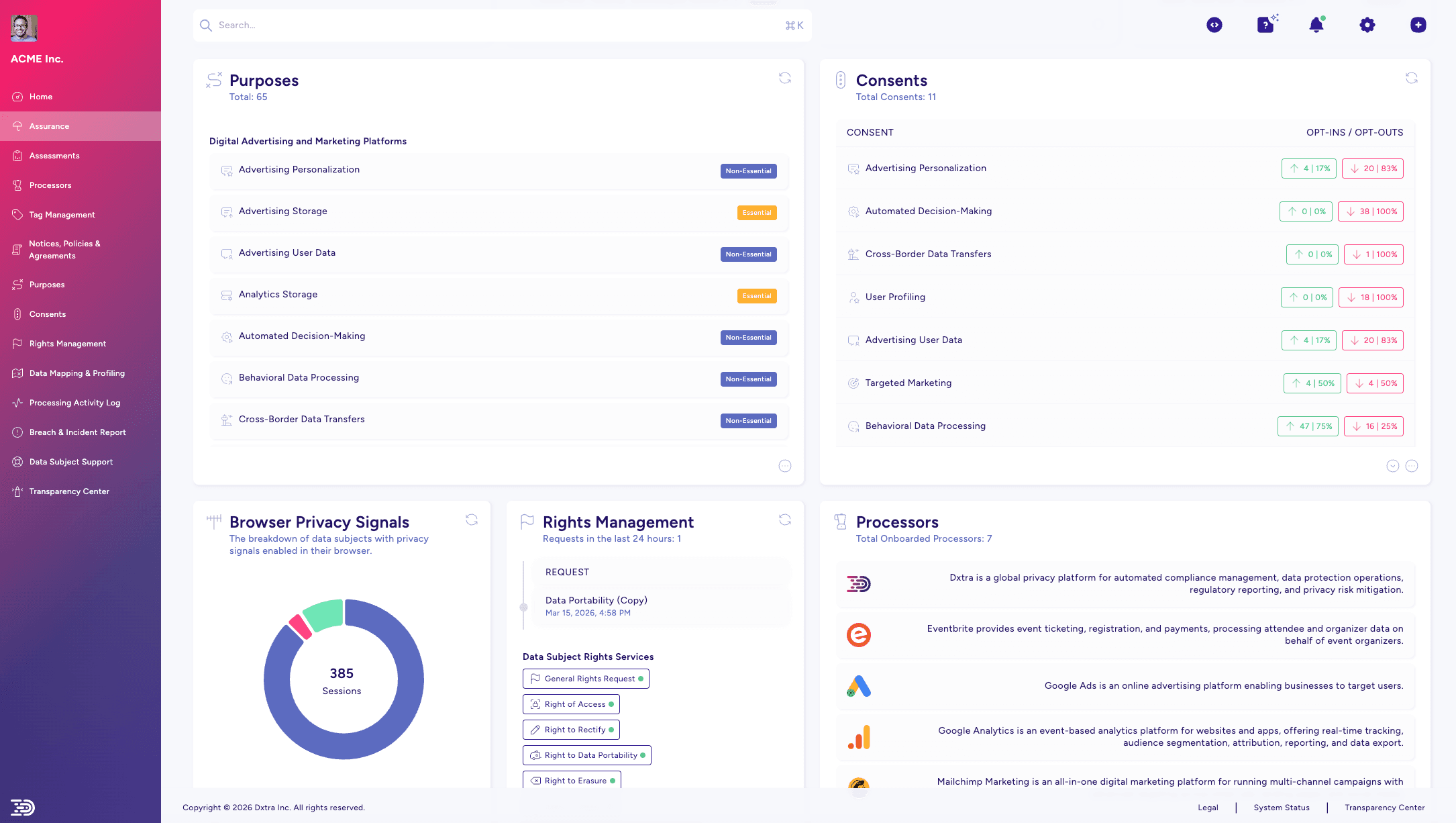
Task: Open the Transparency Center footer link
Action: point(1385,808)
